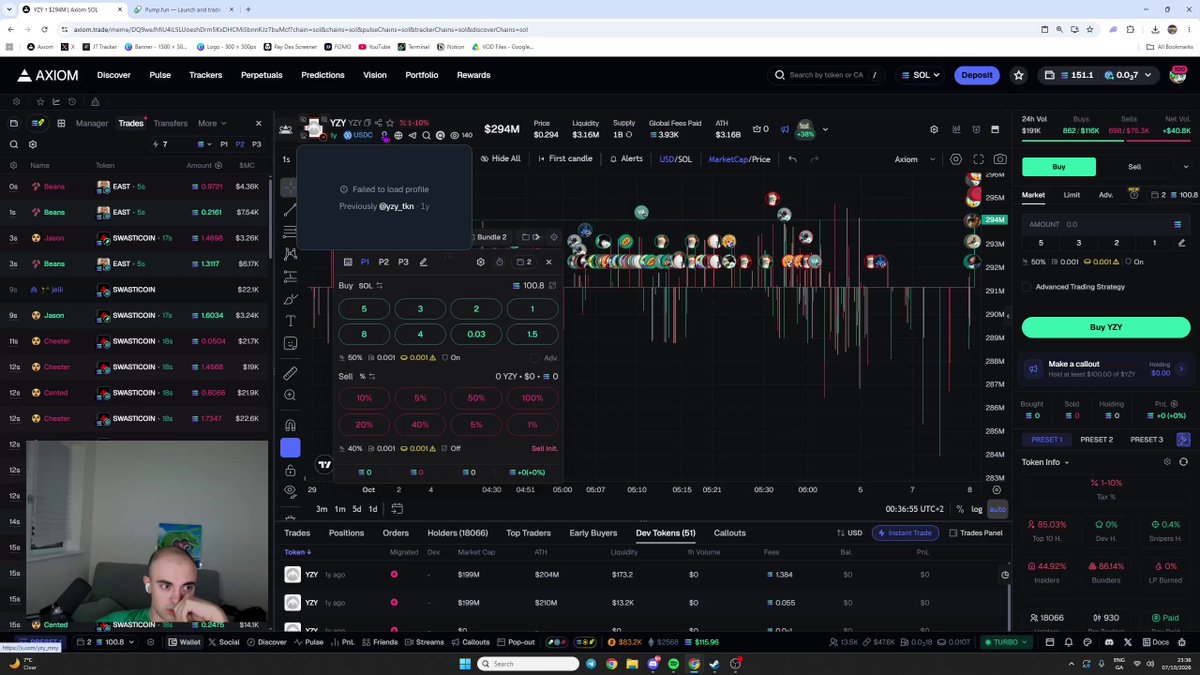Click the green Buy YZY button
This screenshot has height=675, width=1200.
point(1106,327)
